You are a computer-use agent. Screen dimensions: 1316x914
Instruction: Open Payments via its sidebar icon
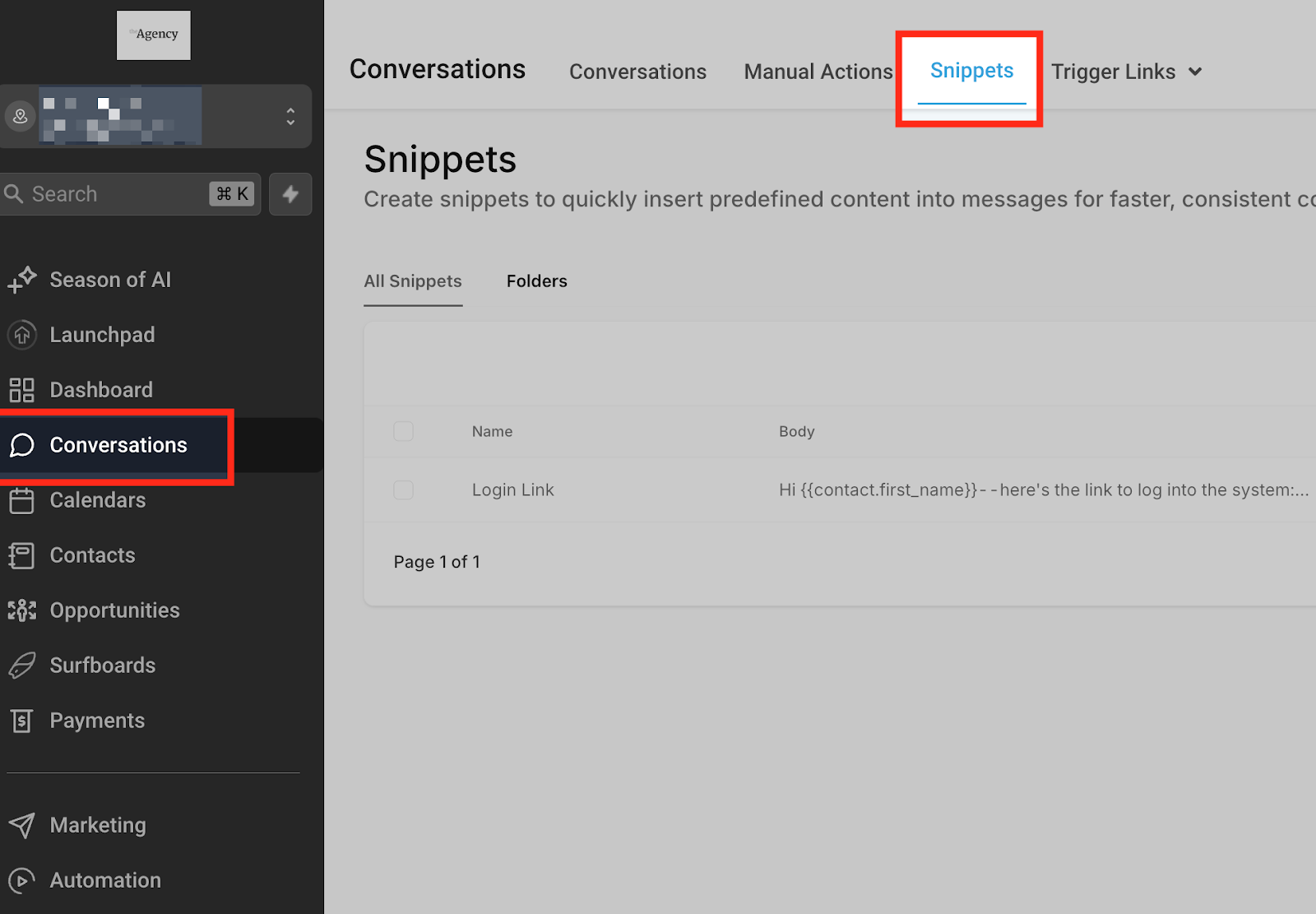tap(22, 720)
